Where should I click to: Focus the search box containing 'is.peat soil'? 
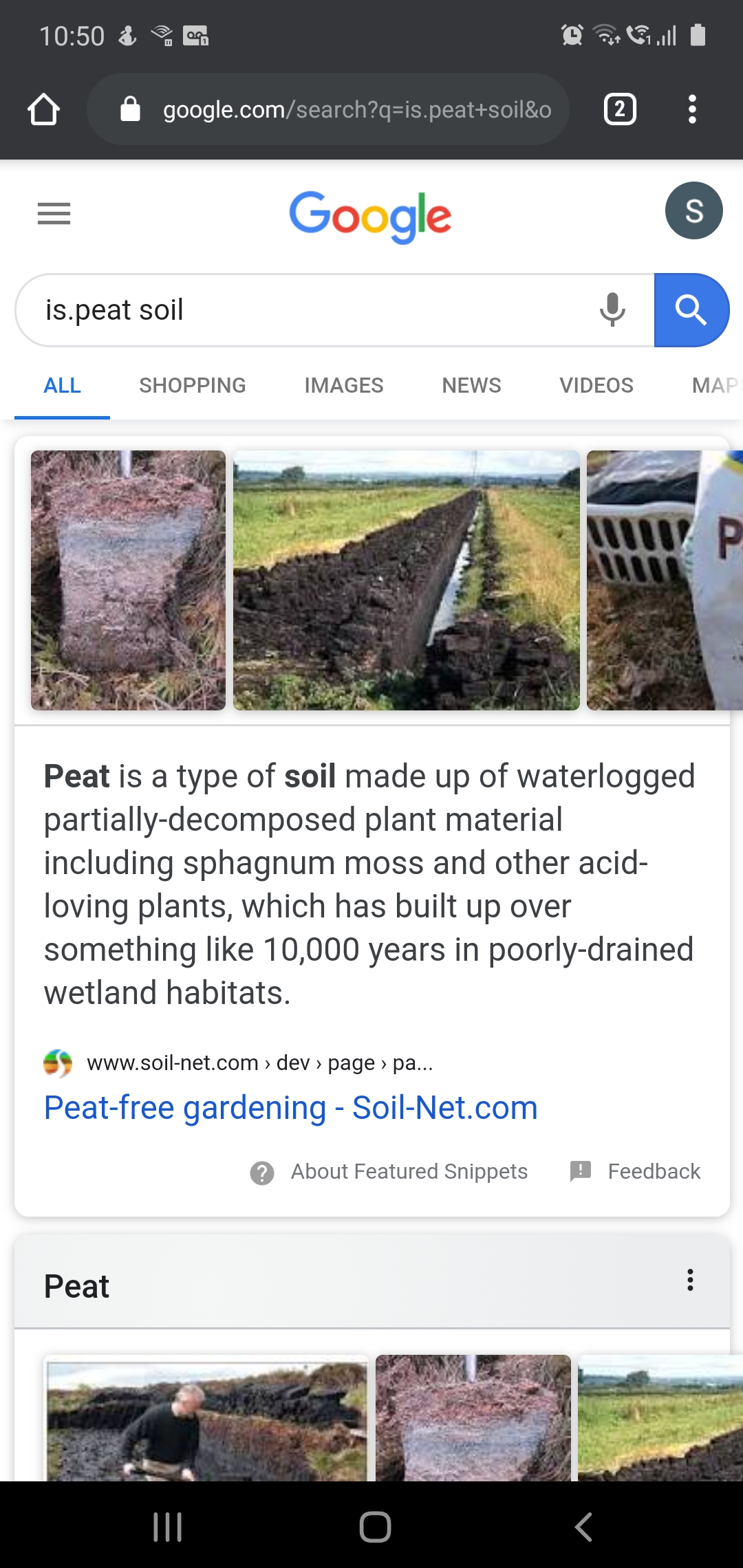click(303, 310)
